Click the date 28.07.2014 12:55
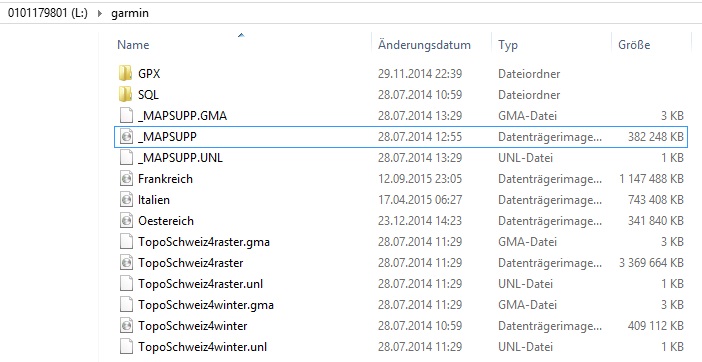 pyautogui.click(x=420, y=136)
